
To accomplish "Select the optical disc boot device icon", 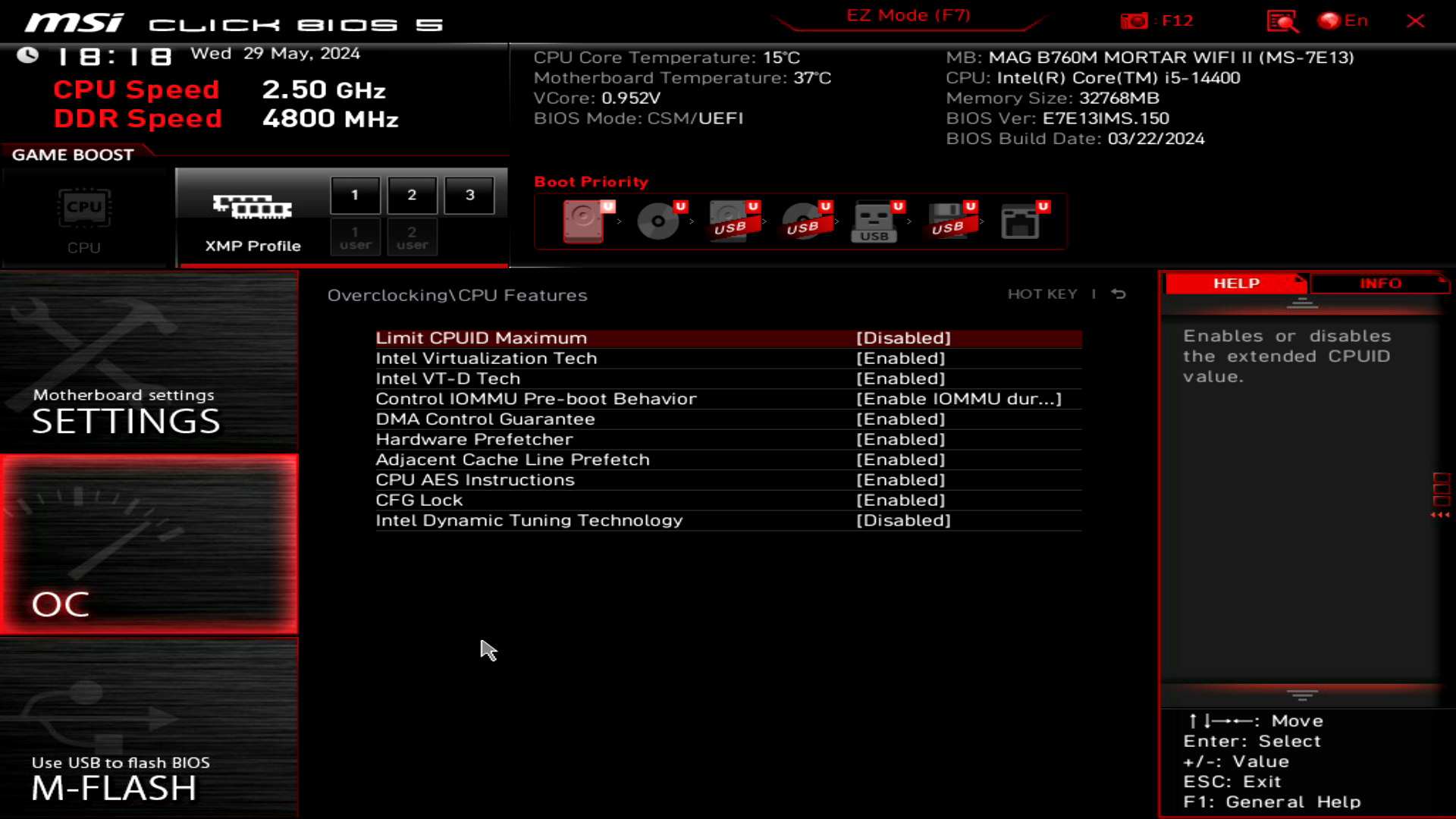I will pos(657,221).
